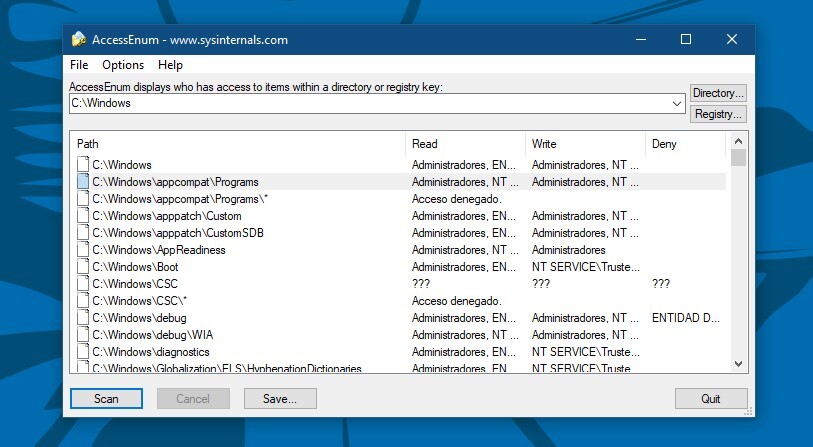The width and height of the screenshot is (813, 447).
Task: Click file icon of C:\Windows\CSC row
Action: pyautogui.click(x=83, y=284)
